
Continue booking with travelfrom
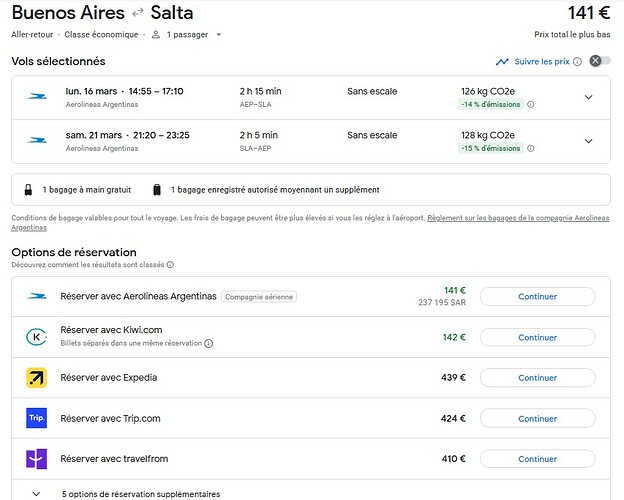click(x=537, y=459)
